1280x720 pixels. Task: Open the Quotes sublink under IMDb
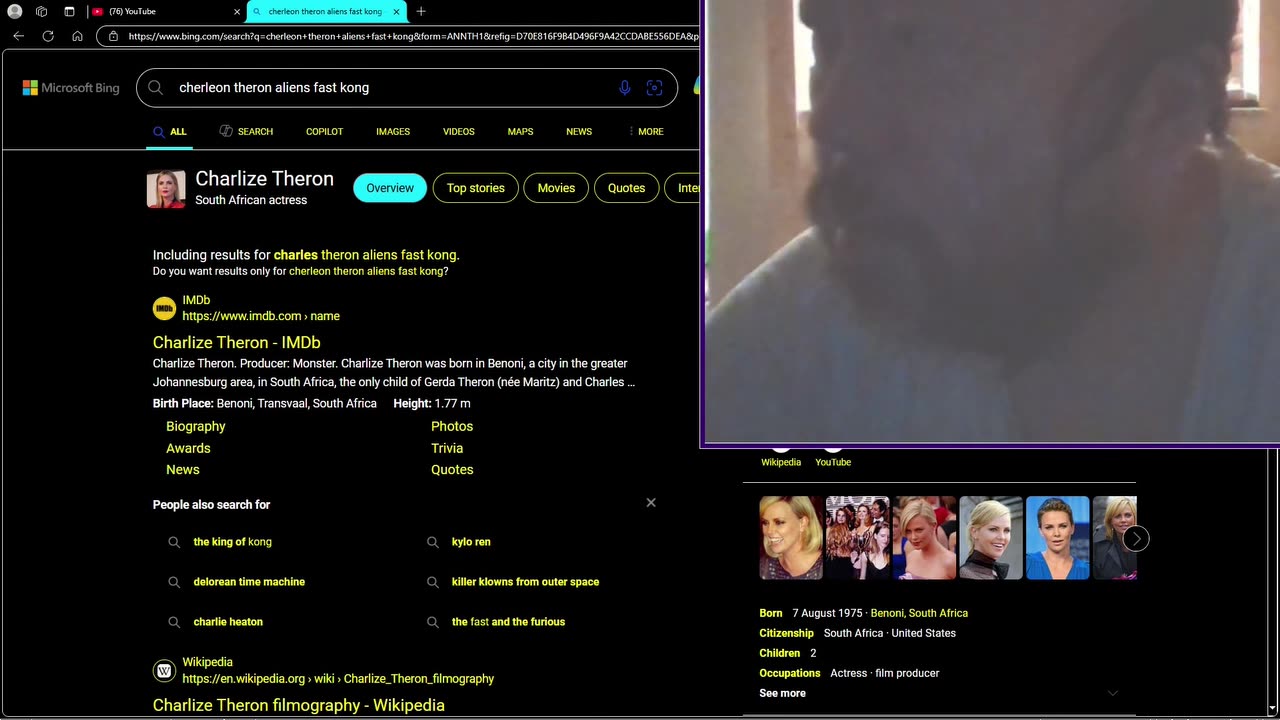tap(452, 469)
